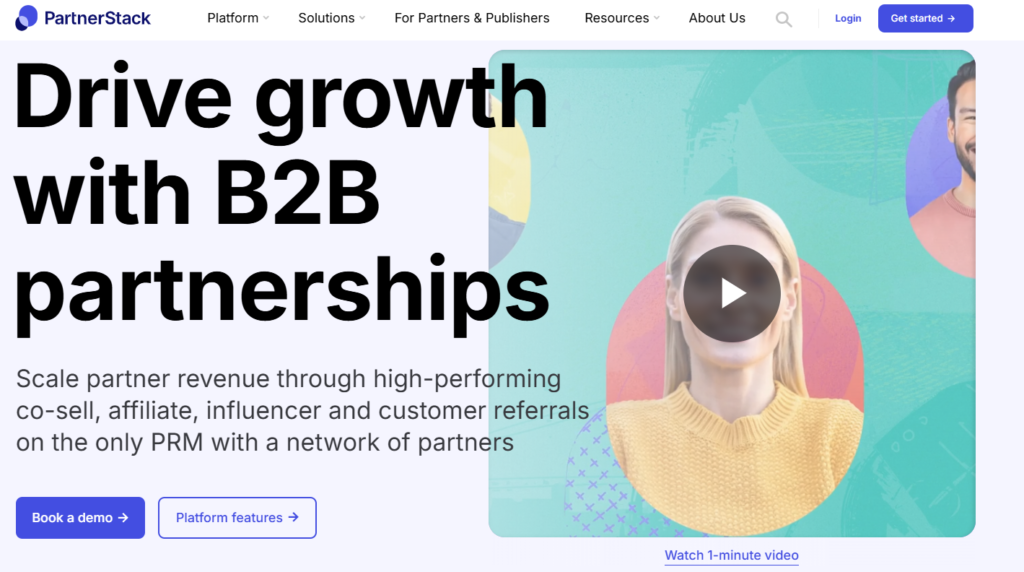Click the Get started button
Screen dimensions: 1024x572
pos(925,18)
